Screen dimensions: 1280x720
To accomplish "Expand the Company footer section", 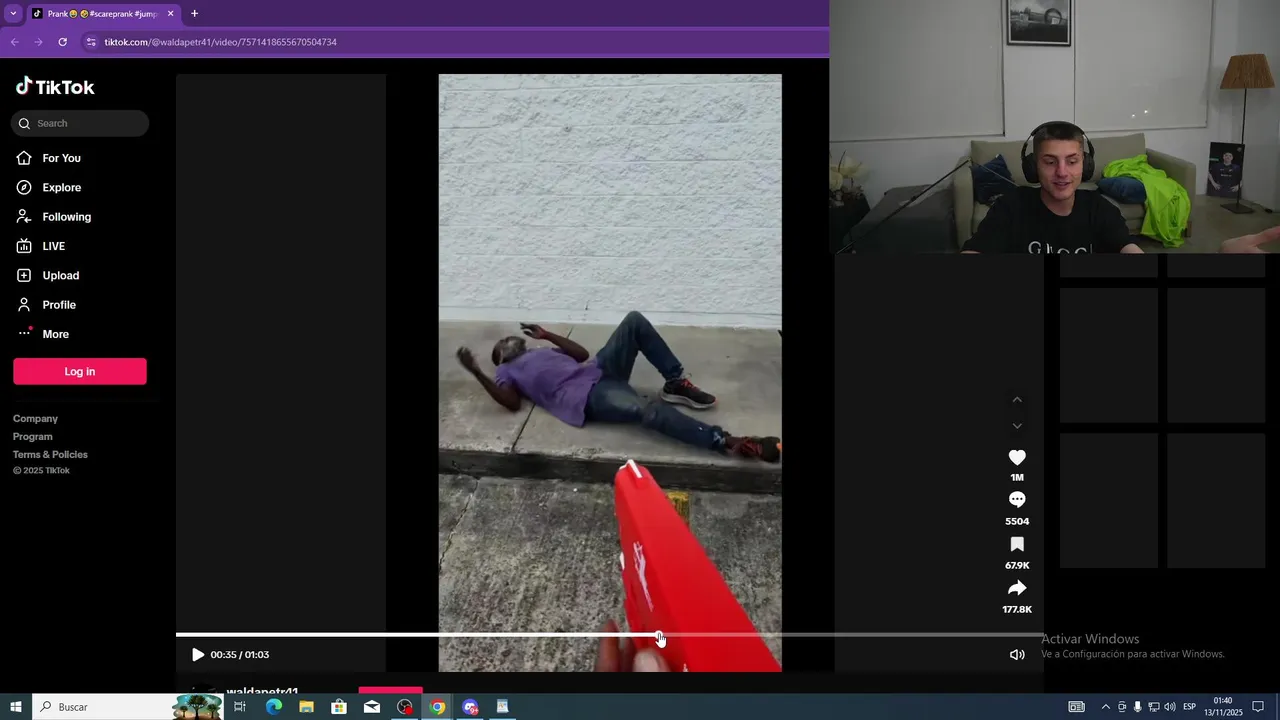I will 35,418.
